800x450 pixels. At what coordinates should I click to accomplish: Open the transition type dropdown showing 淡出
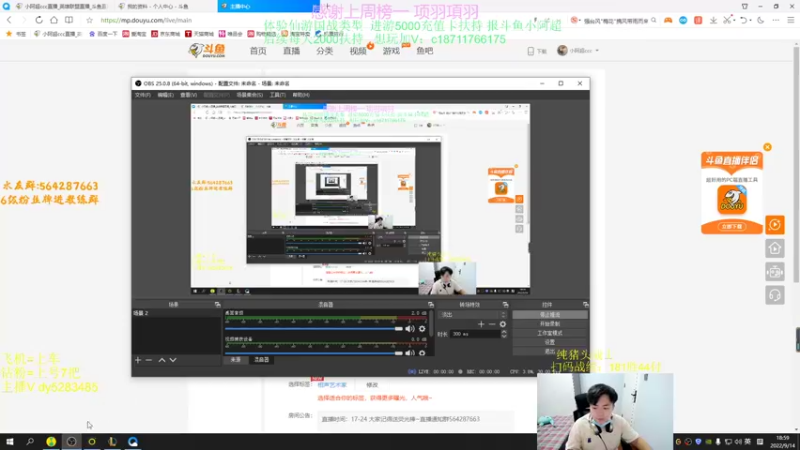[472, 315]
